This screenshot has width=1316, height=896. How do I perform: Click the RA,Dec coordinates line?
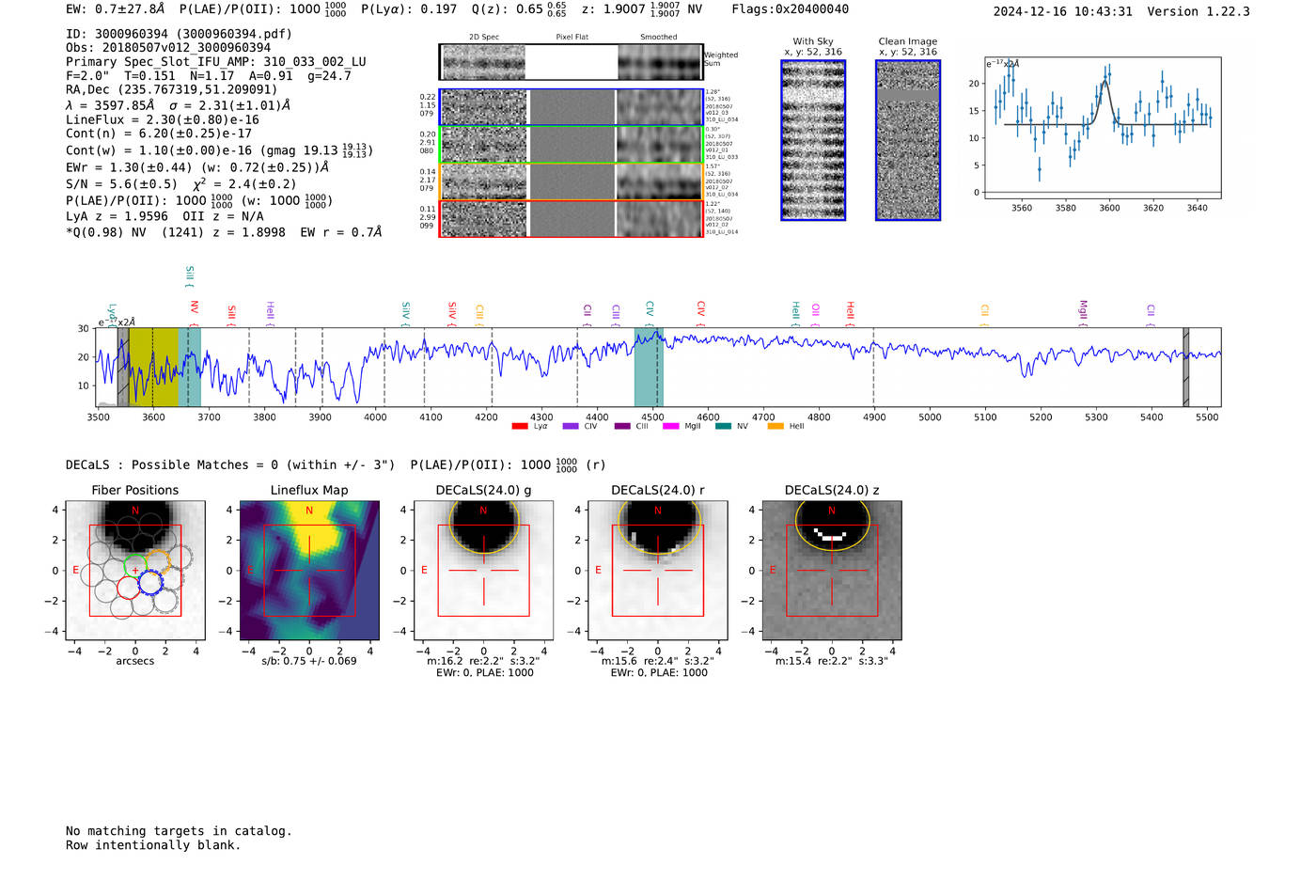pyautogui.click(x=171, y=90)
